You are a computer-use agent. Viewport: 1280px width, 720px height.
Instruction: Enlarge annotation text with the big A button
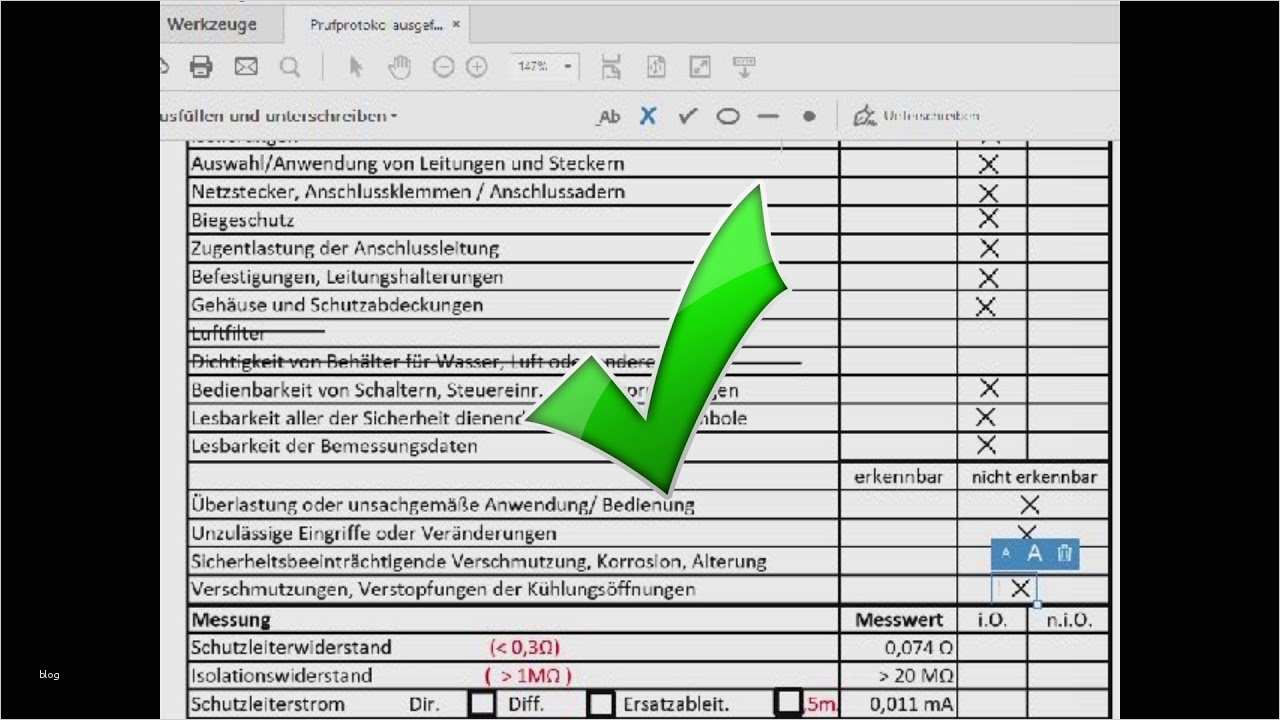(1035, 553)
